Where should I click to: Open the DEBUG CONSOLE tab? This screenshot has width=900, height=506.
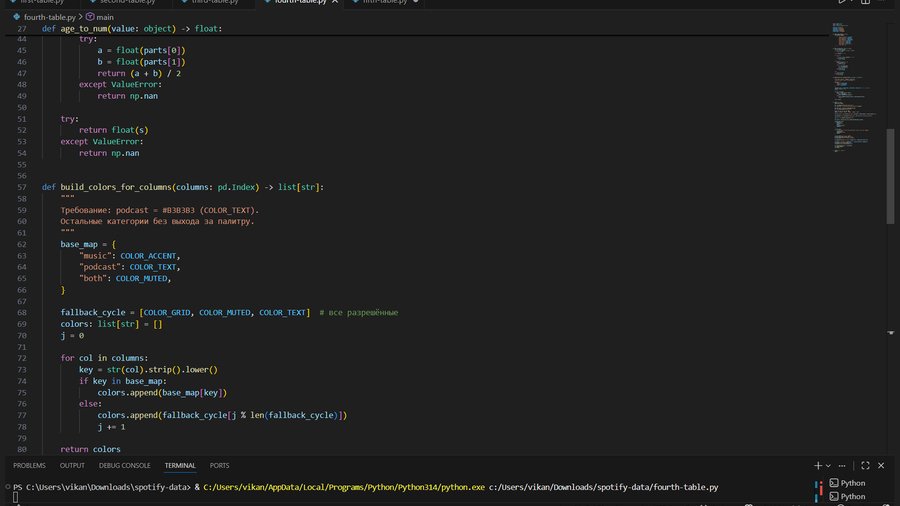[x=124, y=465]
